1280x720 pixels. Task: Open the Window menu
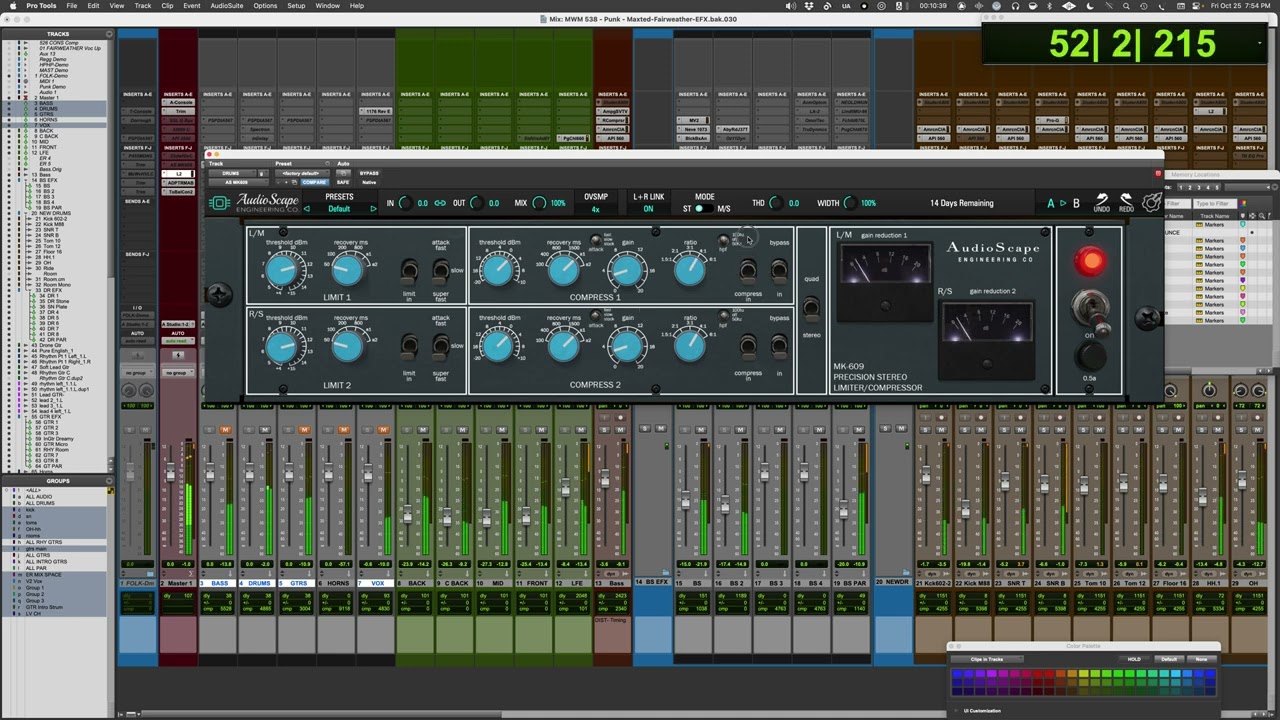[x=327, y=6]
